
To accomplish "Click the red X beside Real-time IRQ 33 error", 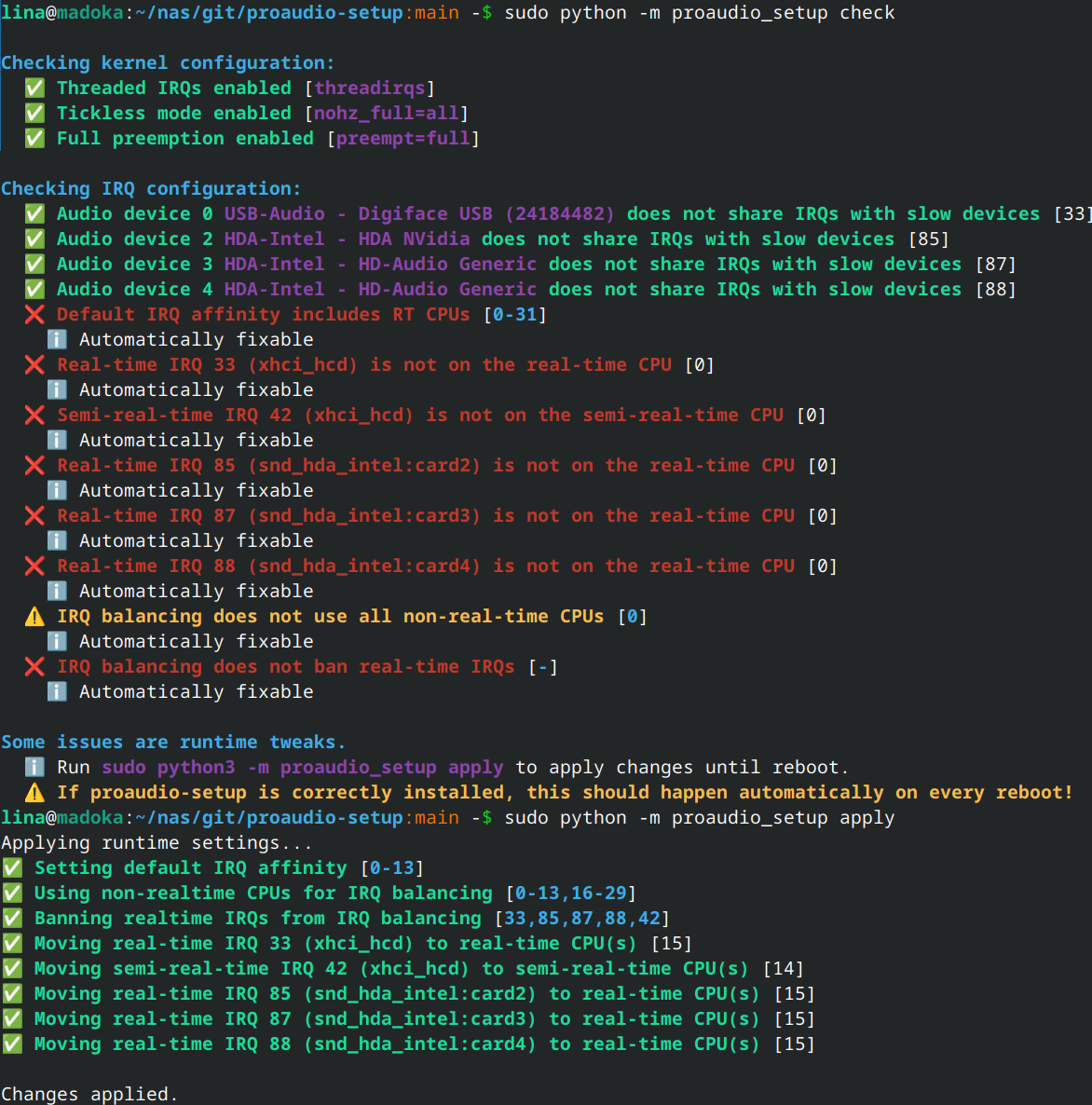I will coord(34,365).
